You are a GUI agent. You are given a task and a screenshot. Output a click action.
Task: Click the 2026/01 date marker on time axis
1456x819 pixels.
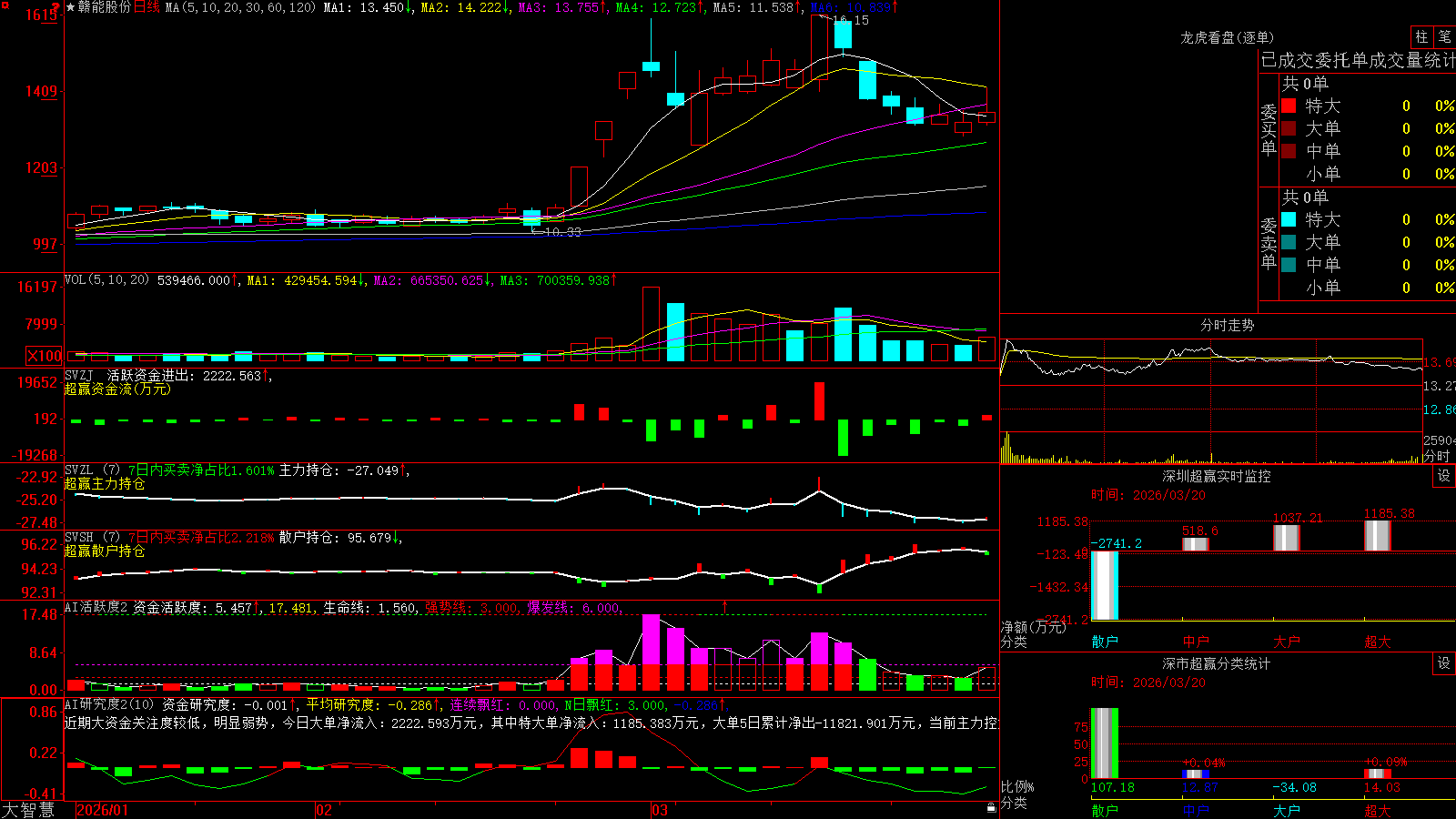(x=103, y=810)
